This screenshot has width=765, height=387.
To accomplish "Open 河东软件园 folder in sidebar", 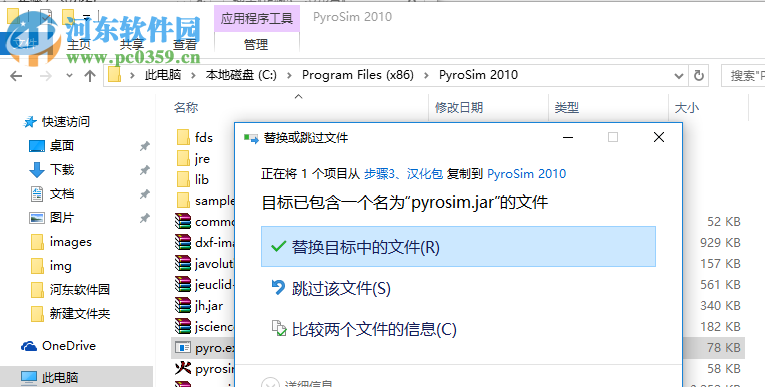I will pyautogui.click(x=80, y=289).
